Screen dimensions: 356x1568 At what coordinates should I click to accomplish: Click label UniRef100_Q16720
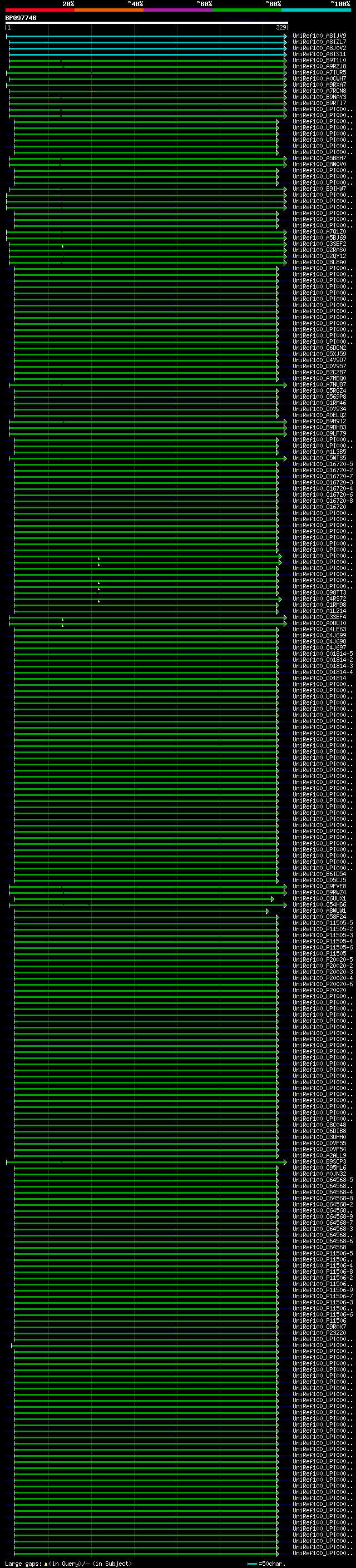319,507
